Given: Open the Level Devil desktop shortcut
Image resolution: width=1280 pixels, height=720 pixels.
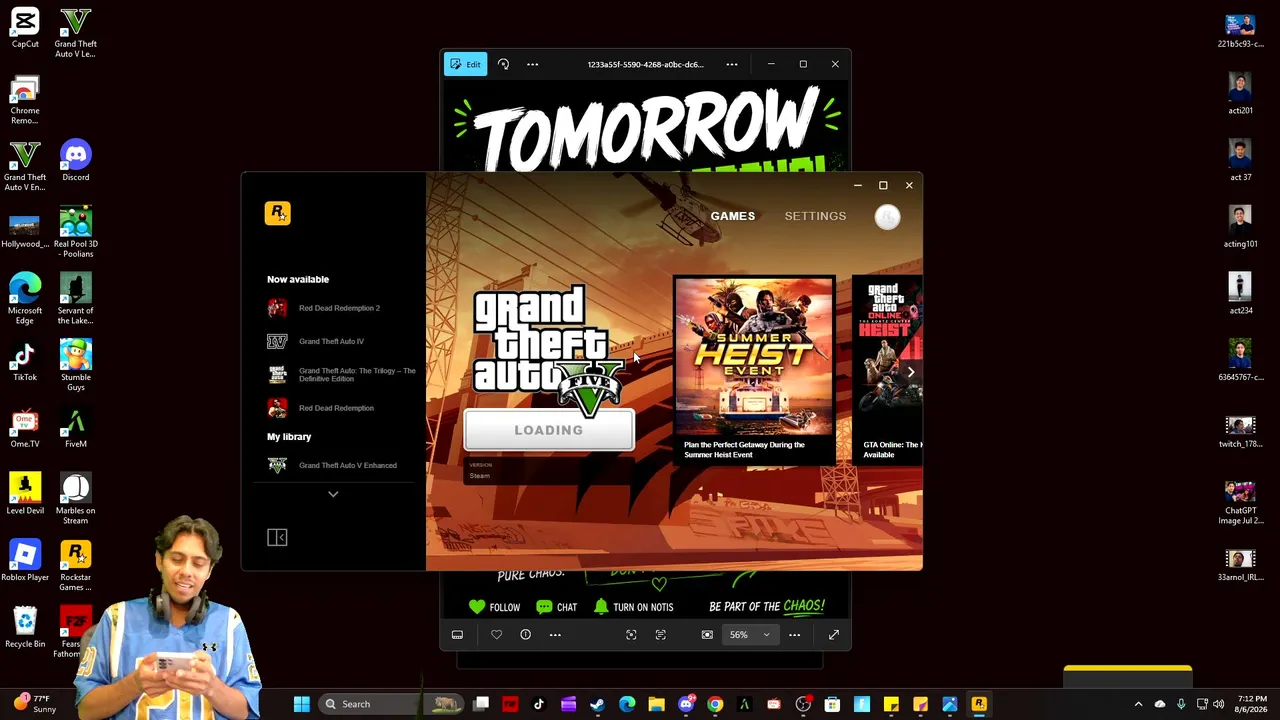Looking at the screenshot, I should (25, 494).
